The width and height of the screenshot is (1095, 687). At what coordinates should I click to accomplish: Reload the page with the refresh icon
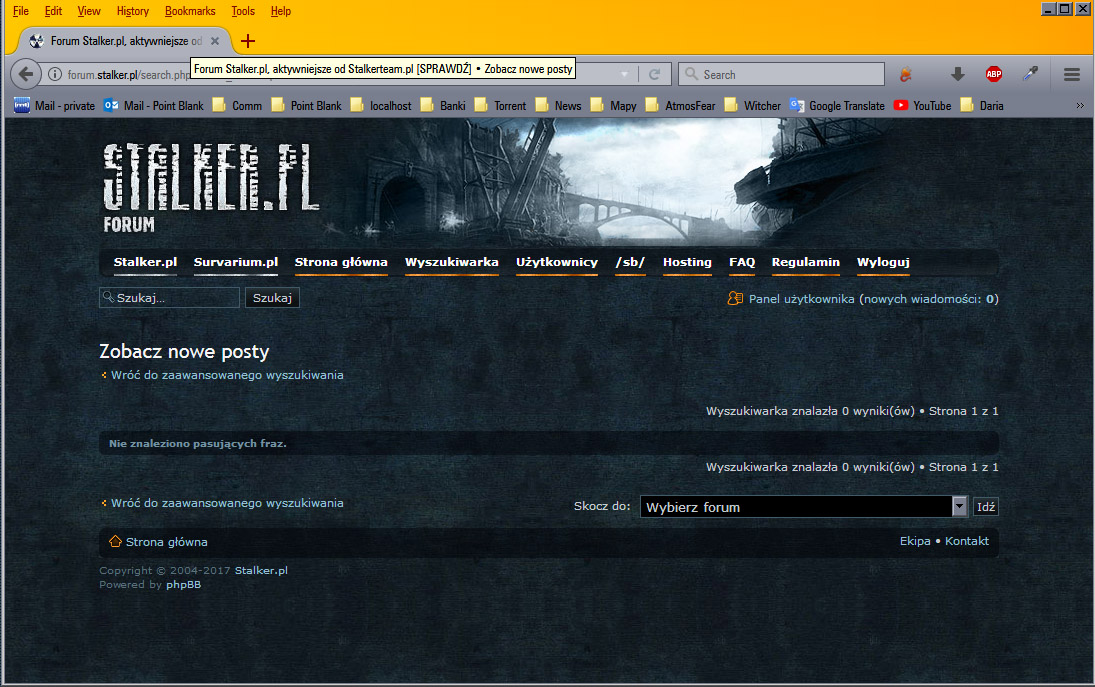[654, 74]
